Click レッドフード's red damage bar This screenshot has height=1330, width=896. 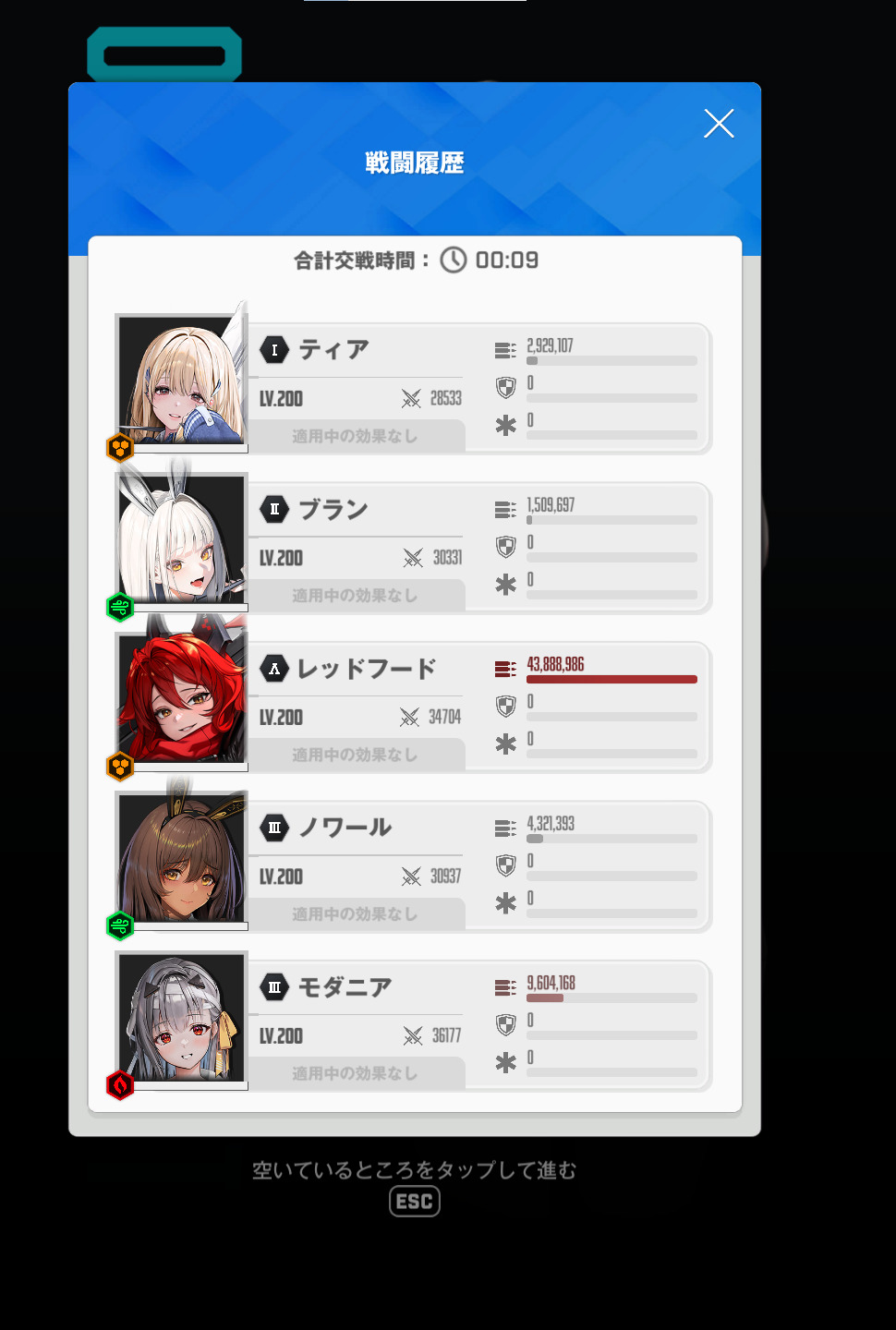611,679
